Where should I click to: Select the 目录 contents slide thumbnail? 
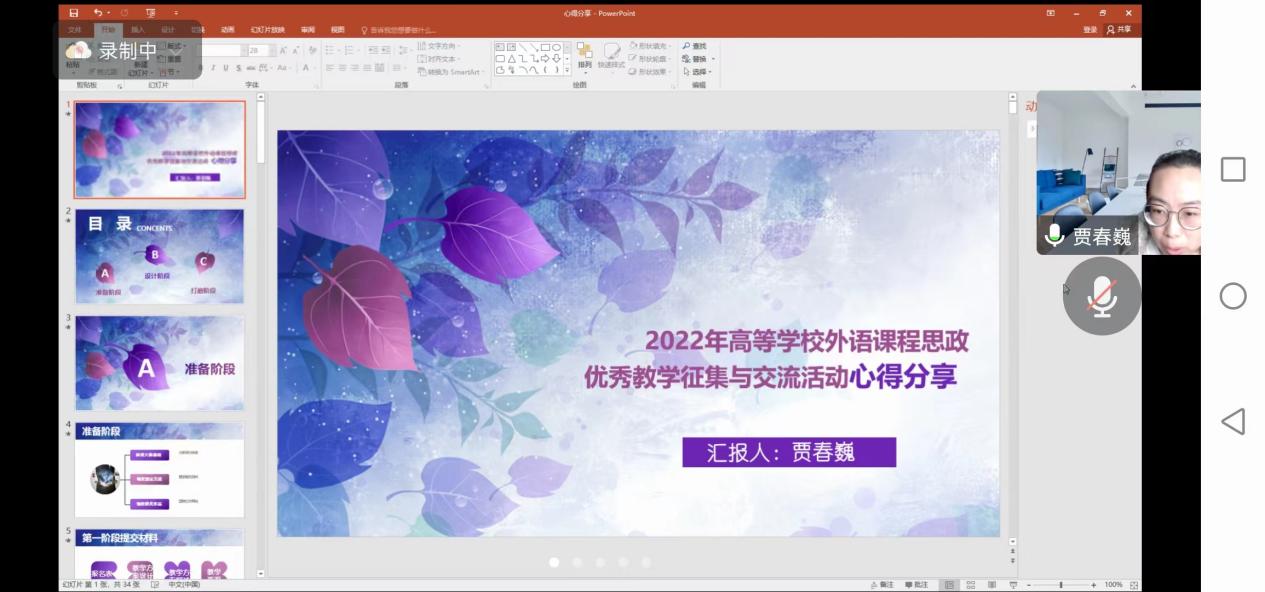click(x=159, y=256)
